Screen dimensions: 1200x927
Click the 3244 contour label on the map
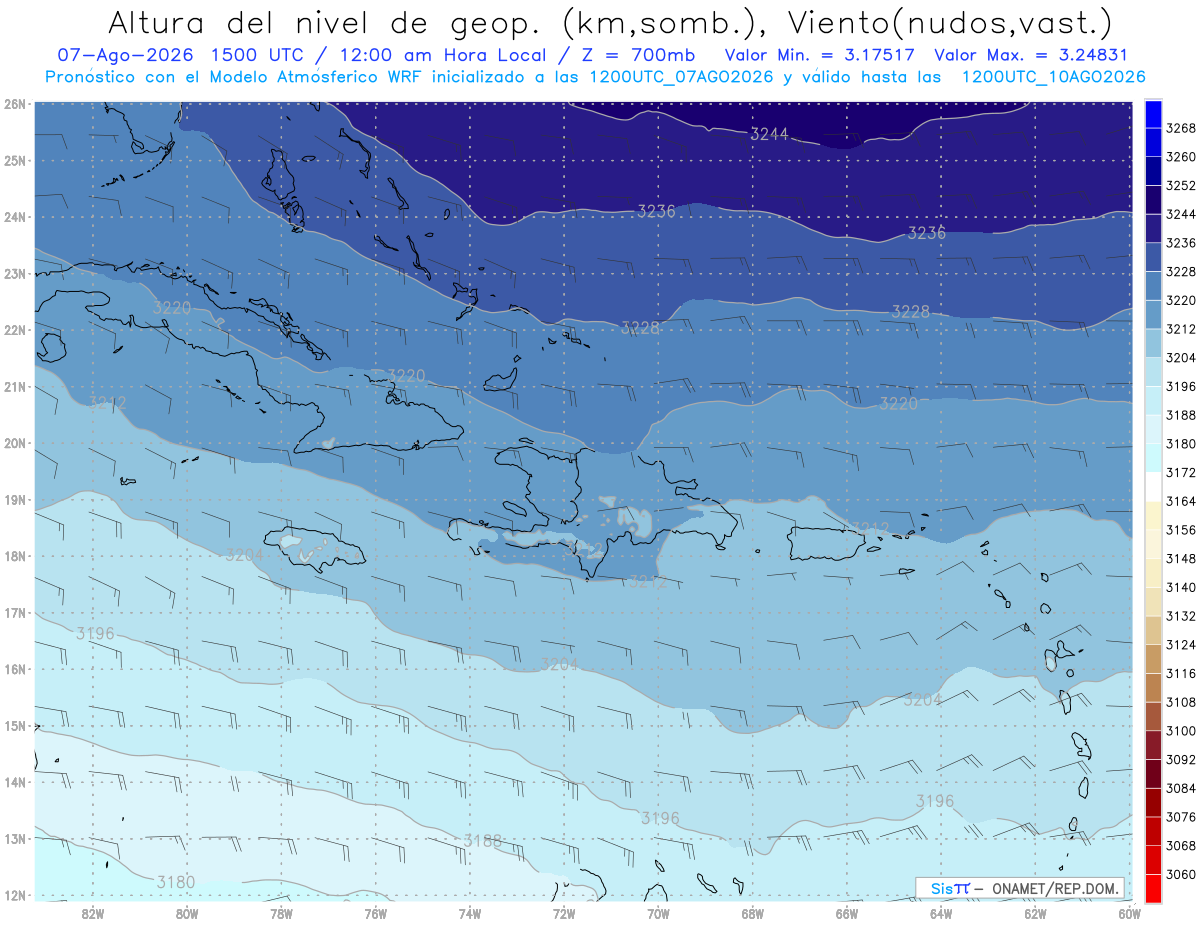[769, 133]
